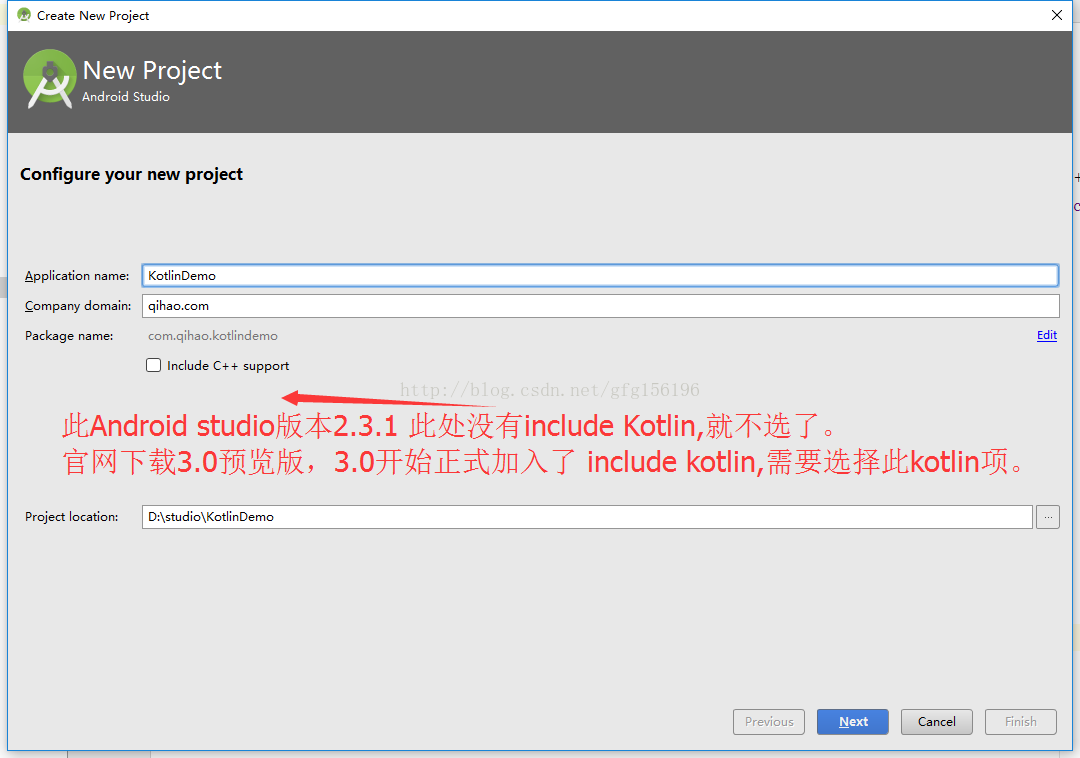Screen dimensions: 1080x758
Task: Click the 'Configure your new project' heading
Action: pyautogui.click(x=132, y=174)
